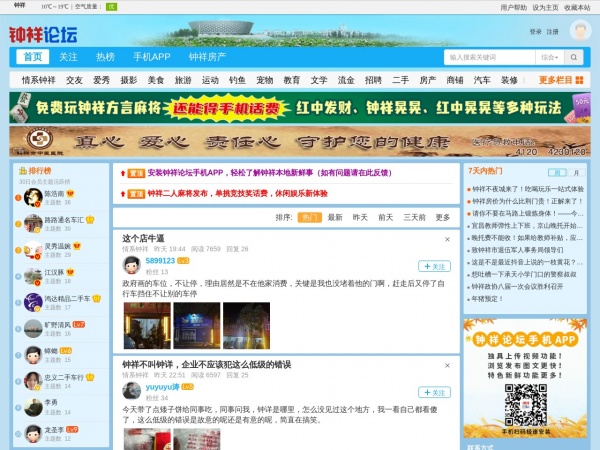Open avatar of user 5899123
Screen dimensions: 600x450
click(130, 264)
